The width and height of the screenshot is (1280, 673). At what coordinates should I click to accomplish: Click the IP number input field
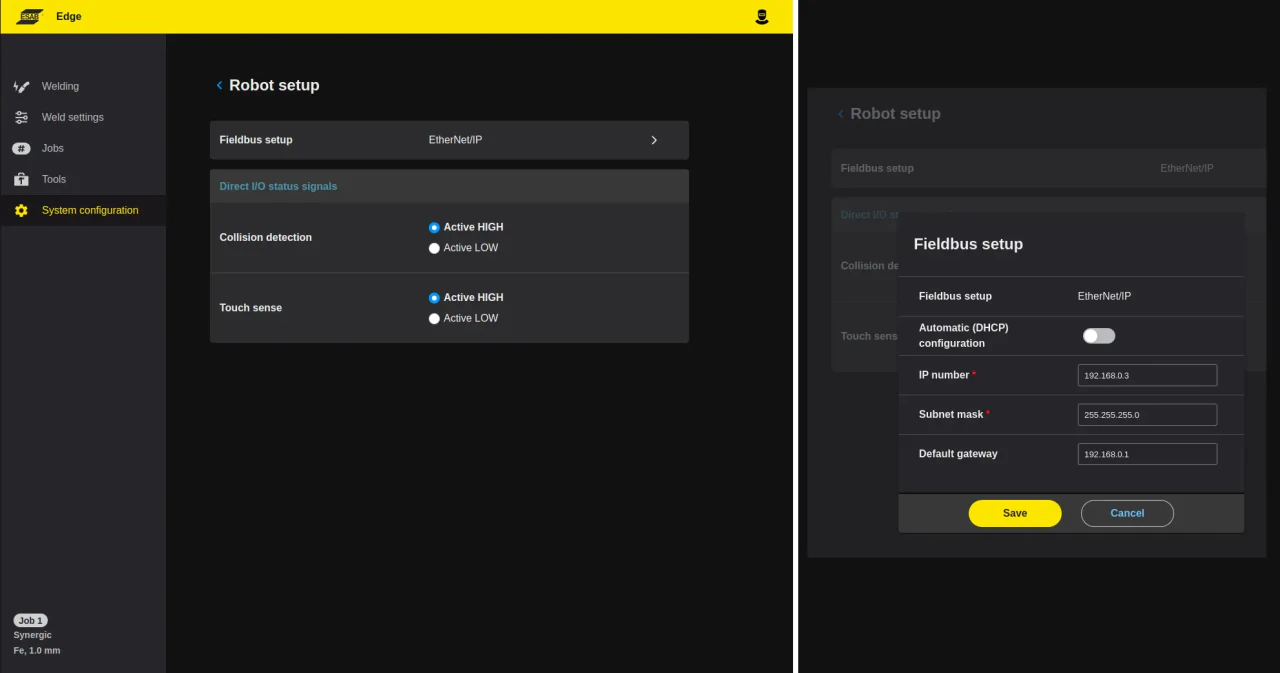tap(1147, 375)
